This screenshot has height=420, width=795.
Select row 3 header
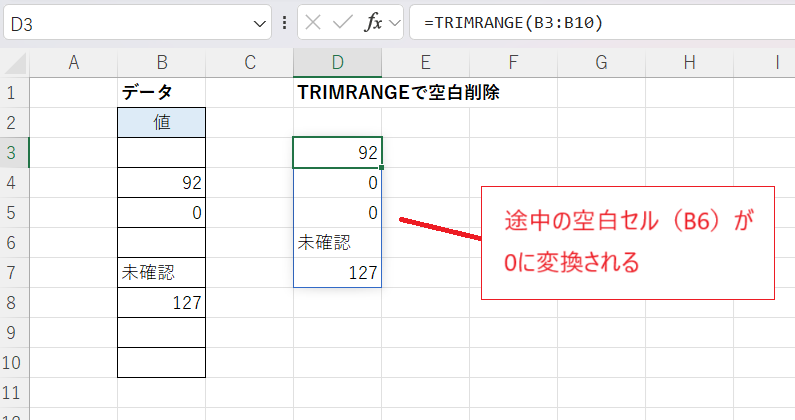tap(14, 153)
